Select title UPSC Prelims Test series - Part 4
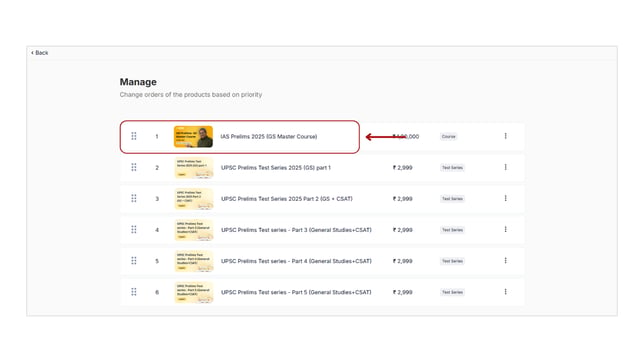Viewport: 644px width, 362px height. click(x=296, y=261)
